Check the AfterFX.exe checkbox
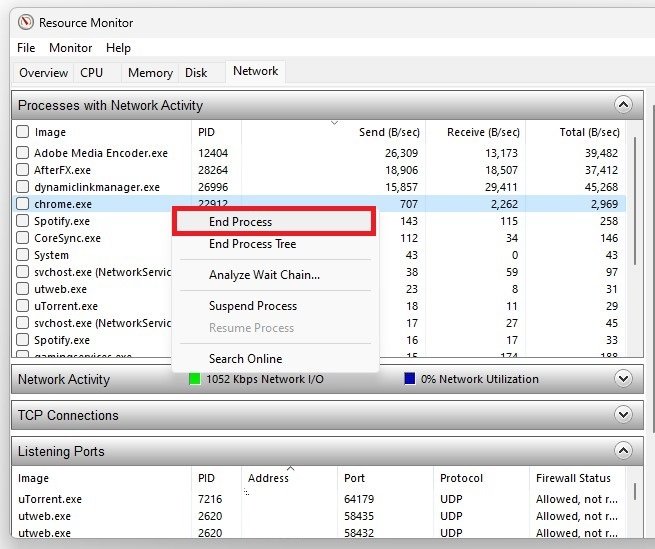The width and height of the screenshot is (655, 549). click(x=23, y=170)
